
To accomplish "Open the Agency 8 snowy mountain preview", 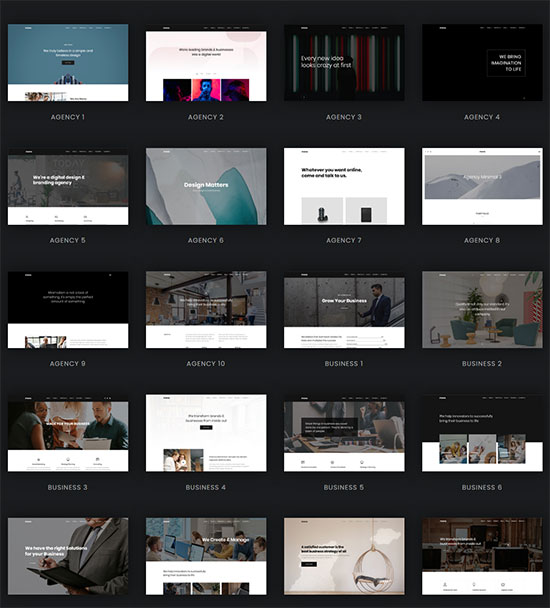I will tap(482, 186).
